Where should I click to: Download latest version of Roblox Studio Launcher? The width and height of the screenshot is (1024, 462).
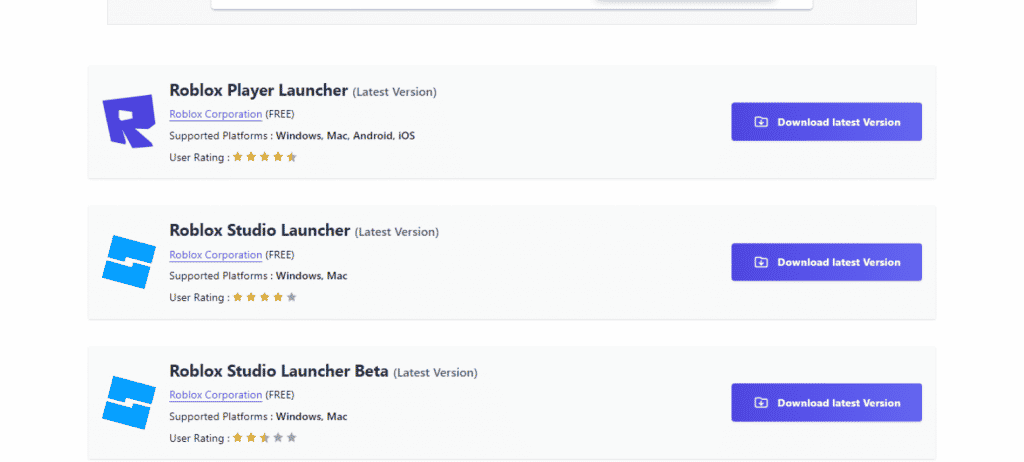coord(826,262)
